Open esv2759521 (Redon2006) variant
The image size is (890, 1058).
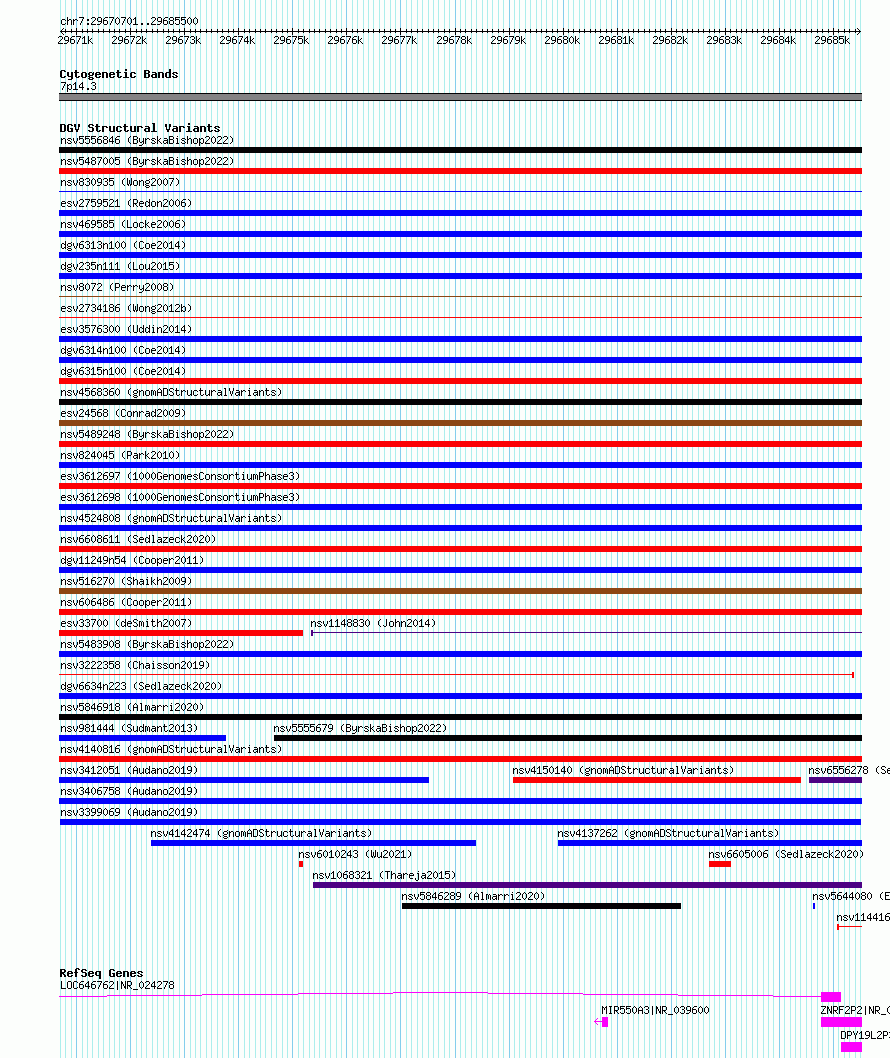click(x=126, y=203)
